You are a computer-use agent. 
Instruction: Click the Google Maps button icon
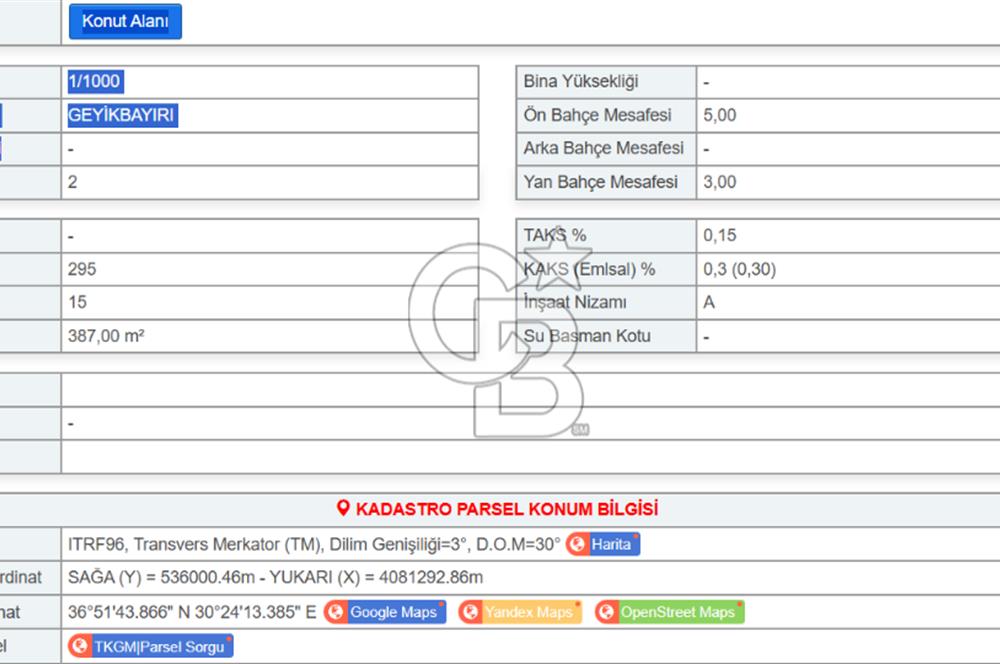tap(335, 612)
